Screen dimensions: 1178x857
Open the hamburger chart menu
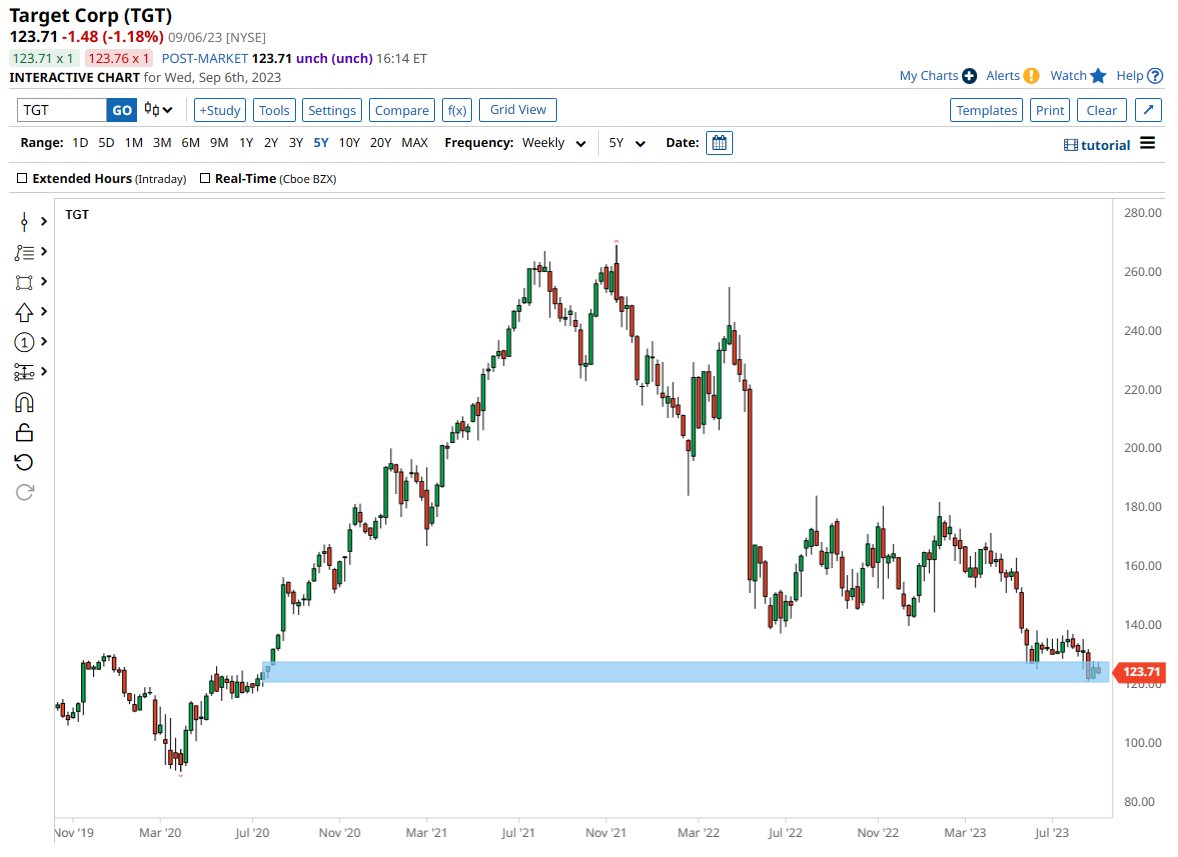1147,143
